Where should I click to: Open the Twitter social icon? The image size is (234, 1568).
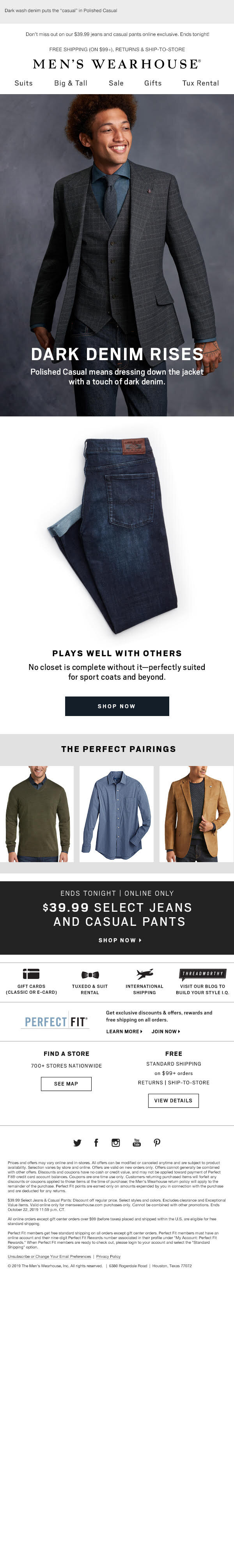pyautogui.click(x=77, y=1143)
